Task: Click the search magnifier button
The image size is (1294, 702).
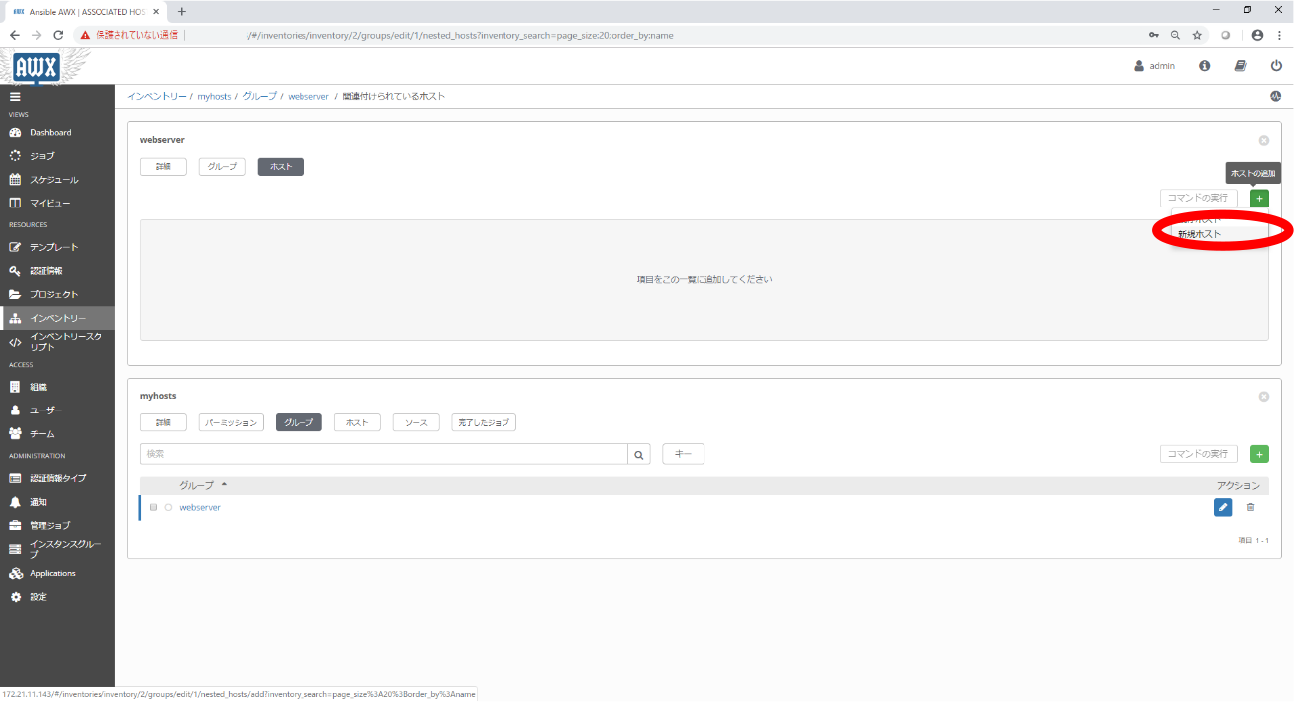Action: point(639,454)
